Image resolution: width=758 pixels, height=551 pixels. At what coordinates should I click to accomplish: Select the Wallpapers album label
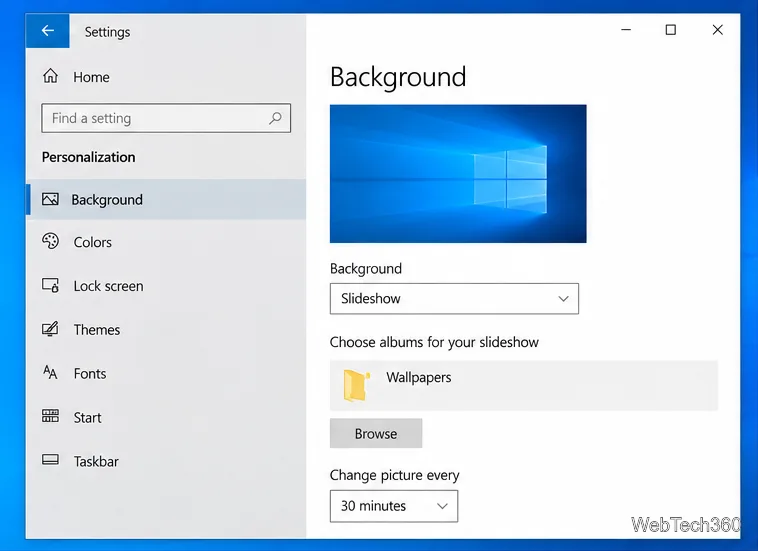click(x=419, y=377)
